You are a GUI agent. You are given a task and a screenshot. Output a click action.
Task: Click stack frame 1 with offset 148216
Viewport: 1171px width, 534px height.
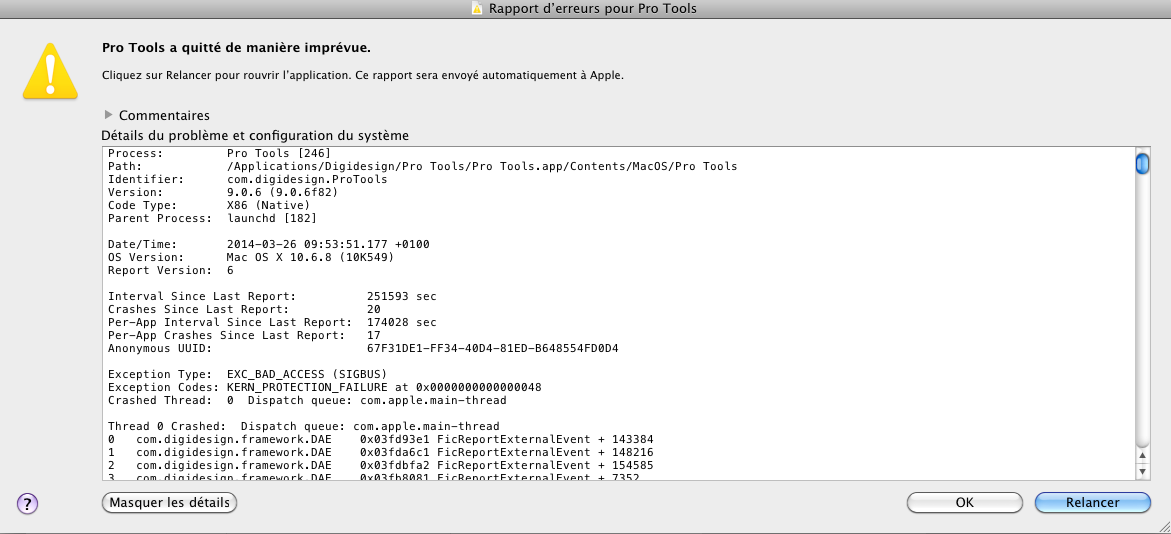pyautogui.click(x=381, y=453)
